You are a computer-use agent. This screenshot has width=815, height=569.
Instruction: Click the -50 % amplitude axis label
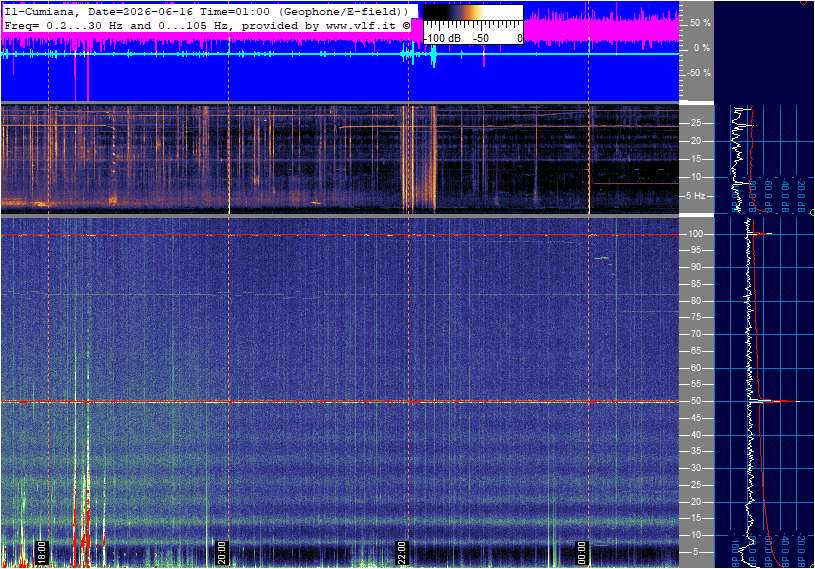[699, 73]
